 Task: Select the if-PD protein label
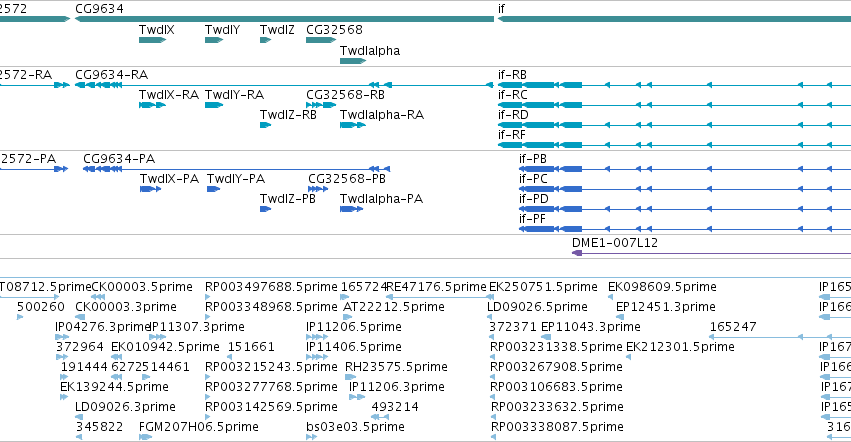point(534,199)
